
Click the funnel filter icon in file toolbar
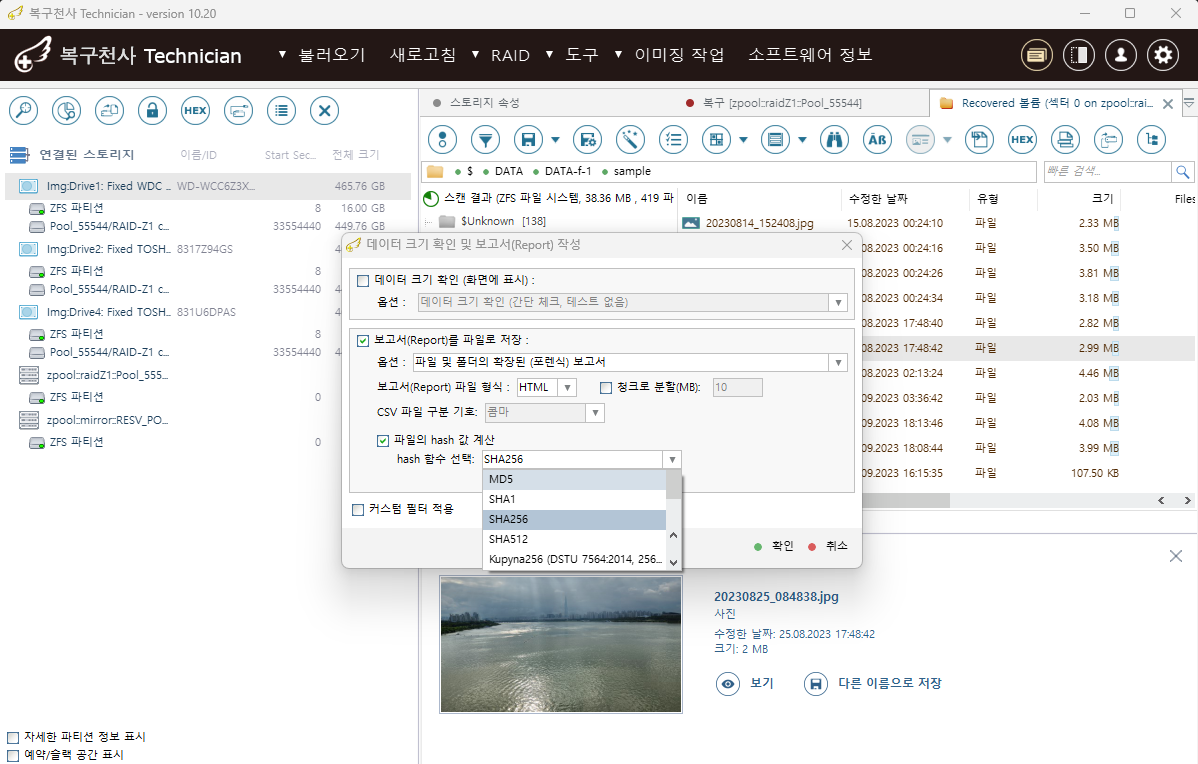[x=485, y=140]
